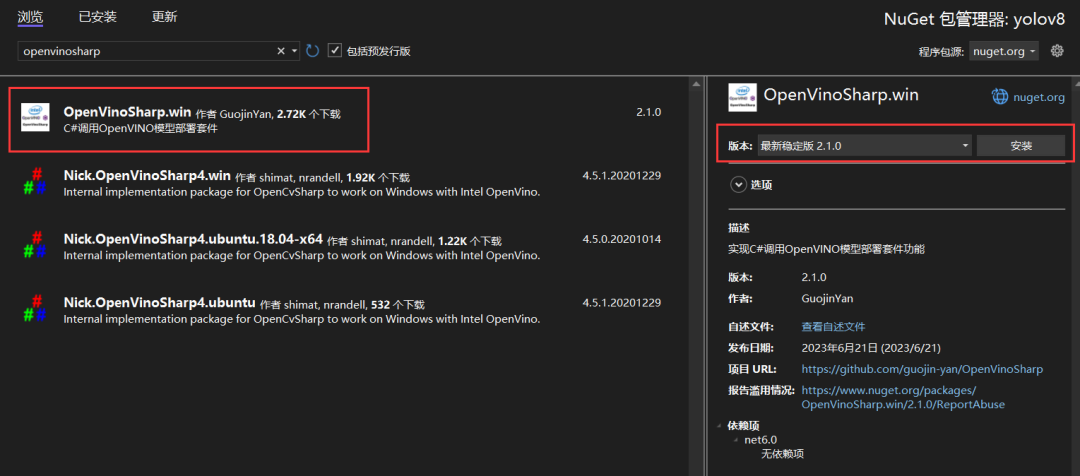Open the 版本 最新稳定版 2.1.0 dropdown

tap(864, 145)
